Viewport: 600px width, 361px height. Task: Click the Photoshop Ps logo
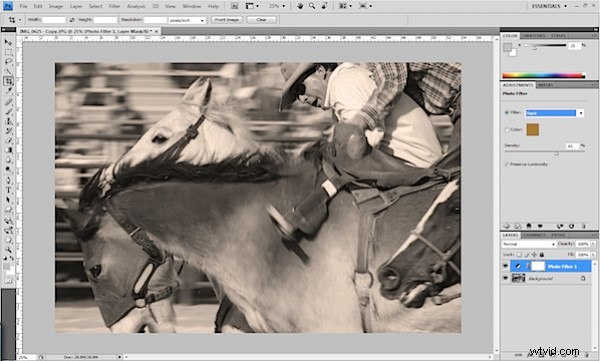8,6
